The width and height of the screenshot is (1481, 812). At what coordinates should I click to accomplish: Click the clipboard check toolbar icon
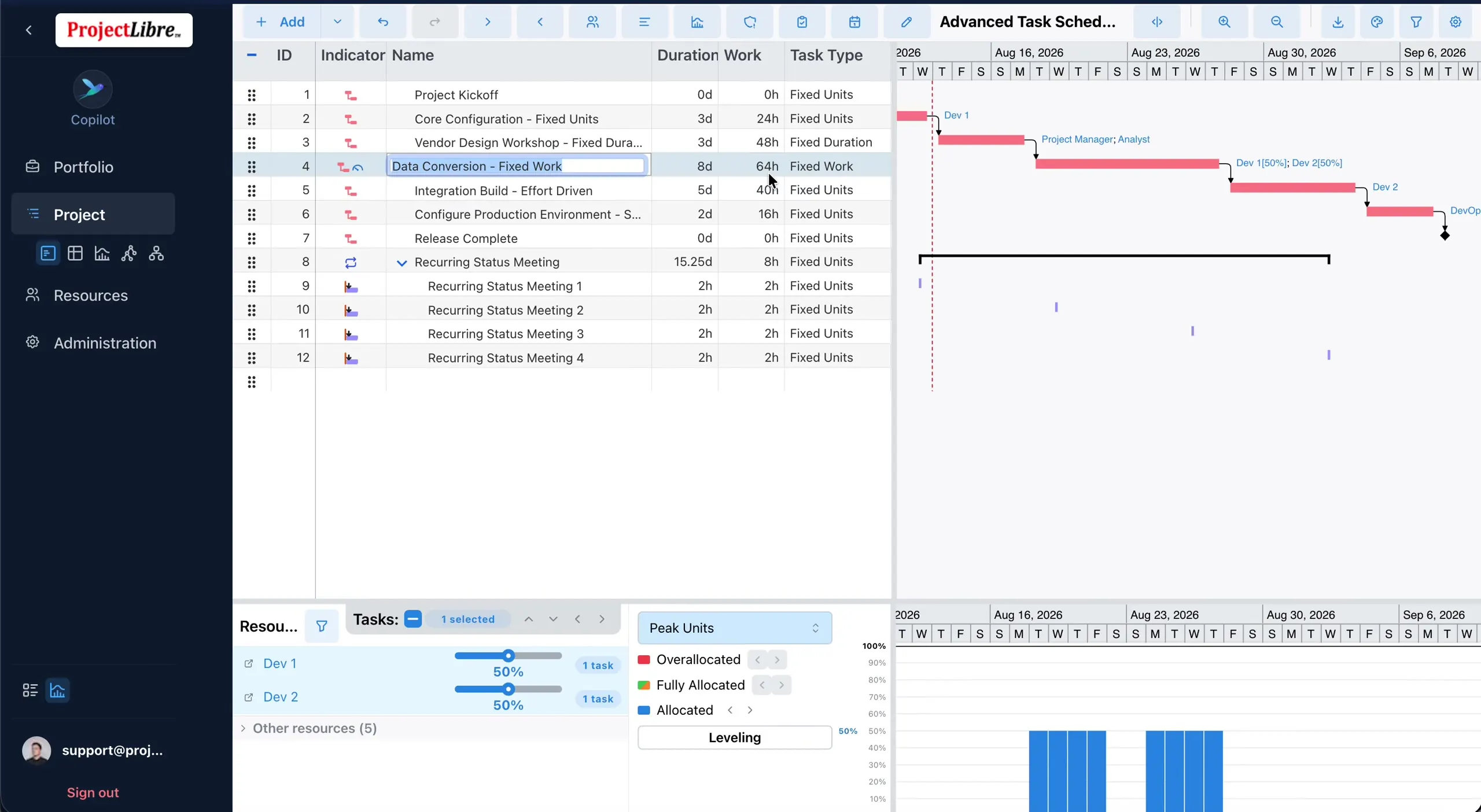tap(802, 22)
